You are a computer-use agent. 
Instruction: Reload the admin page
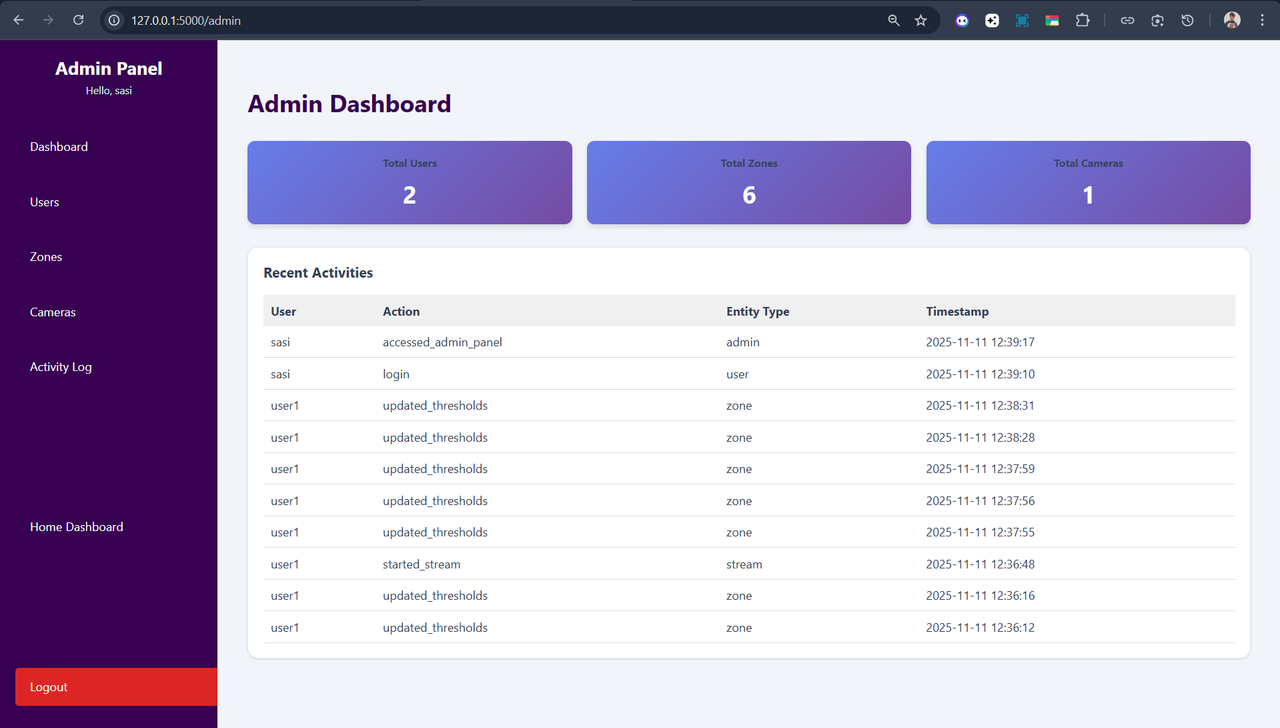click(x=78, y=20)
